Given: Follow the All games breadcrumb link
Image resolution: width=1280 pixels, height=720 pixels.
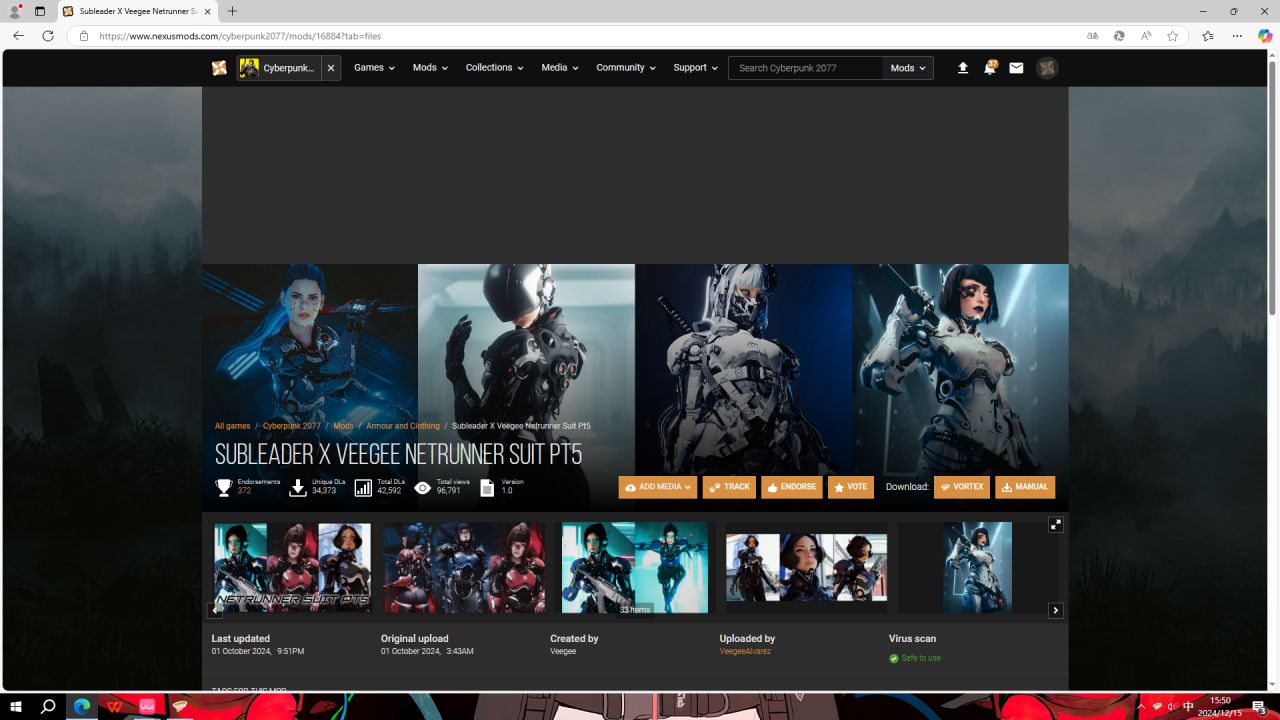Looking at the screenshot, I should tap(233, 426).
